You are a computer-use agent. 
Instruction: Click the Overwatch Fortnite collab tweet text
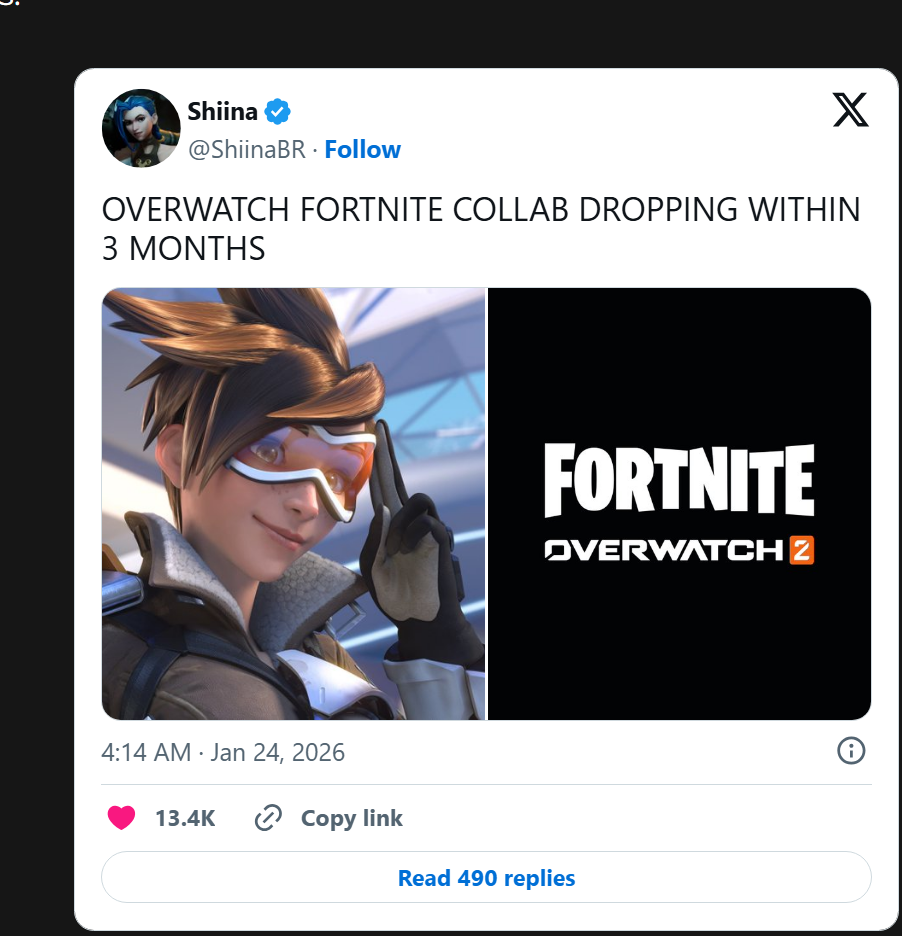(x=480, y=228)
